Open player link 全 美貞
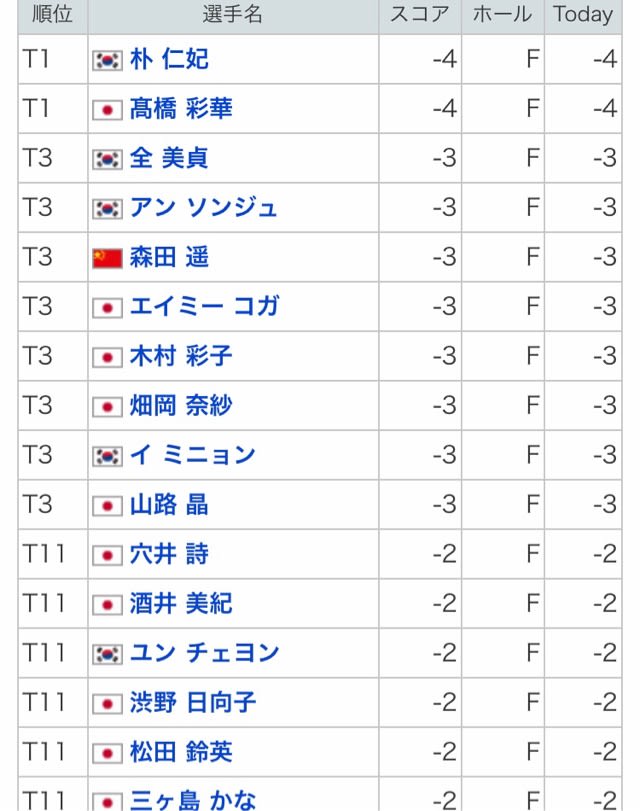 169,158
